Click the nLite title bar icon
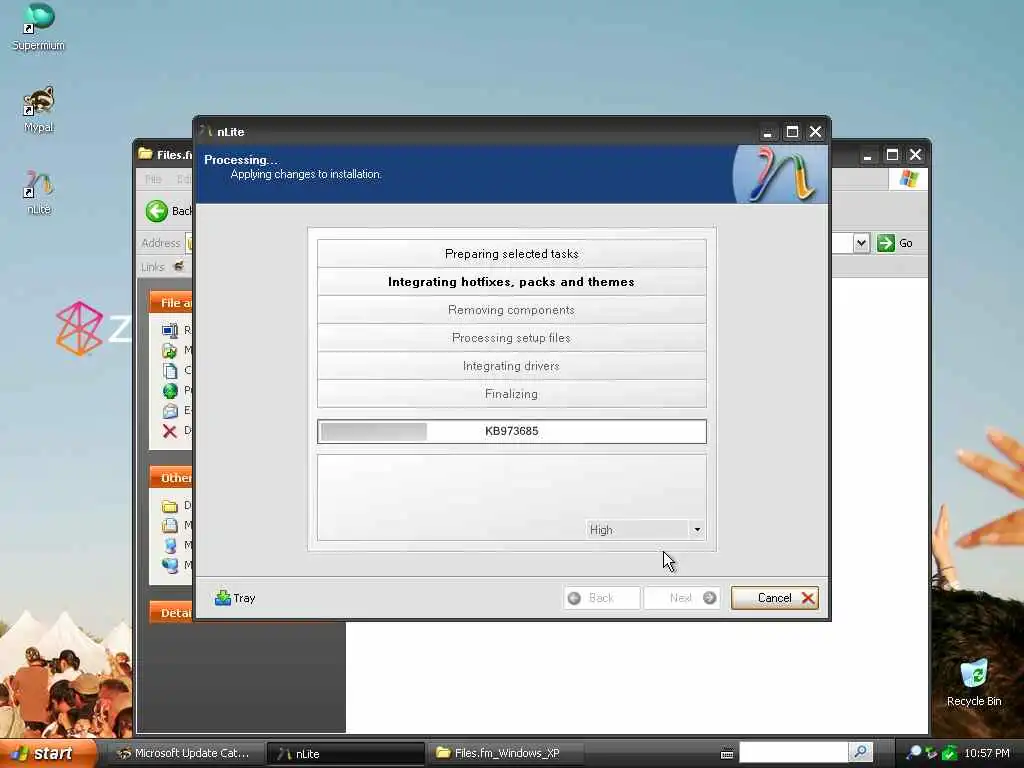This screenshot has height=768, width=1024. coord(207,131)
